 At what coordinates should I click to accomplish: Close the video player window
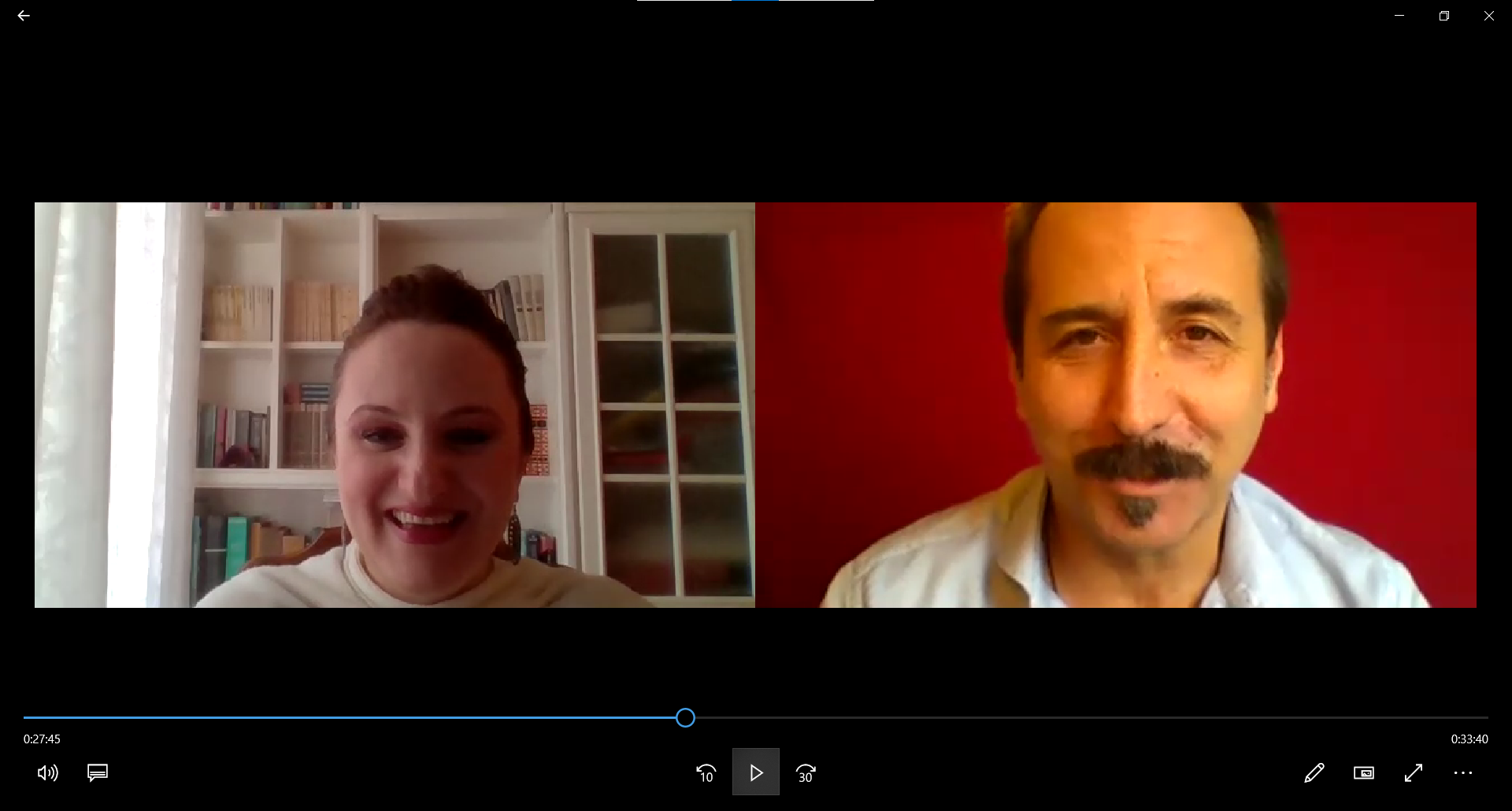tap(1489, 16)
